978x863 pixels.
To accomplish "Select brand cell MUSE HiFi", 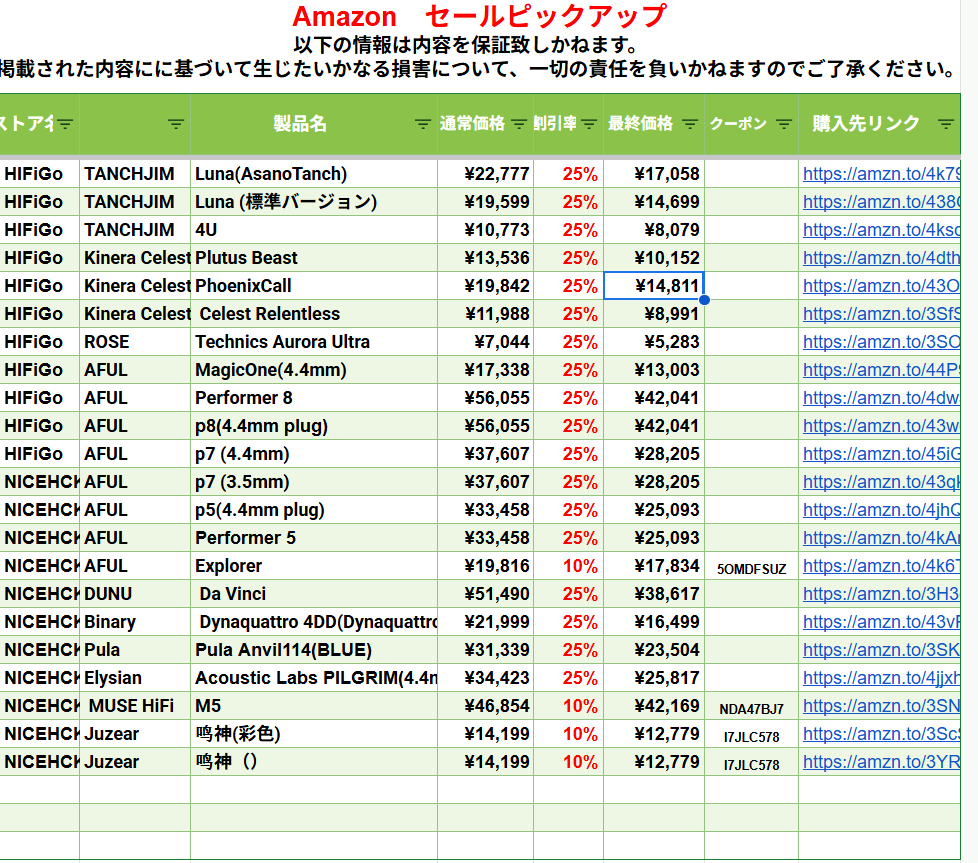I will point(135,706).
